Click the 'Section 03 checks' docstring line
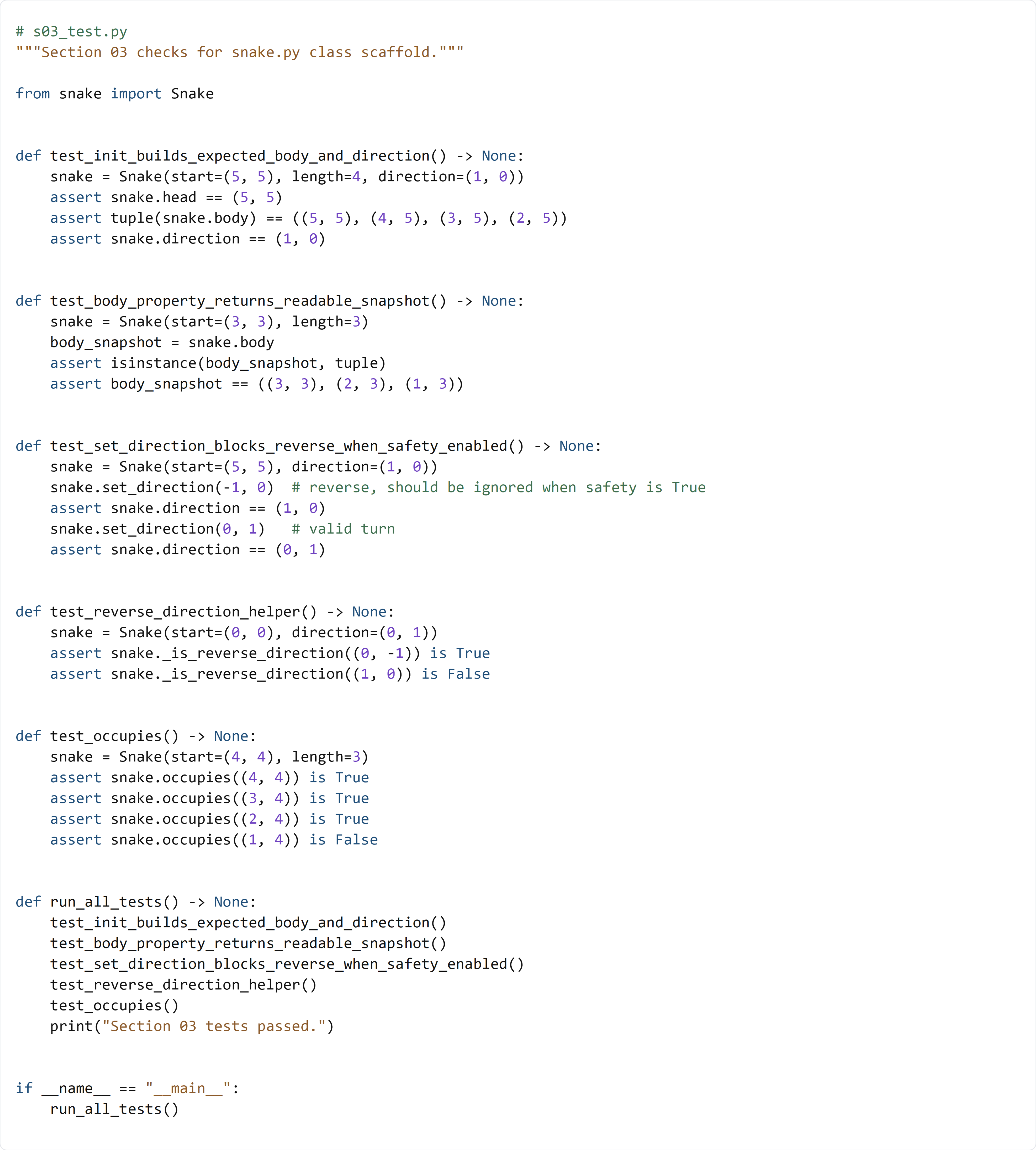This screenshot has height=1150, width=1036. (x=240, y=52)
